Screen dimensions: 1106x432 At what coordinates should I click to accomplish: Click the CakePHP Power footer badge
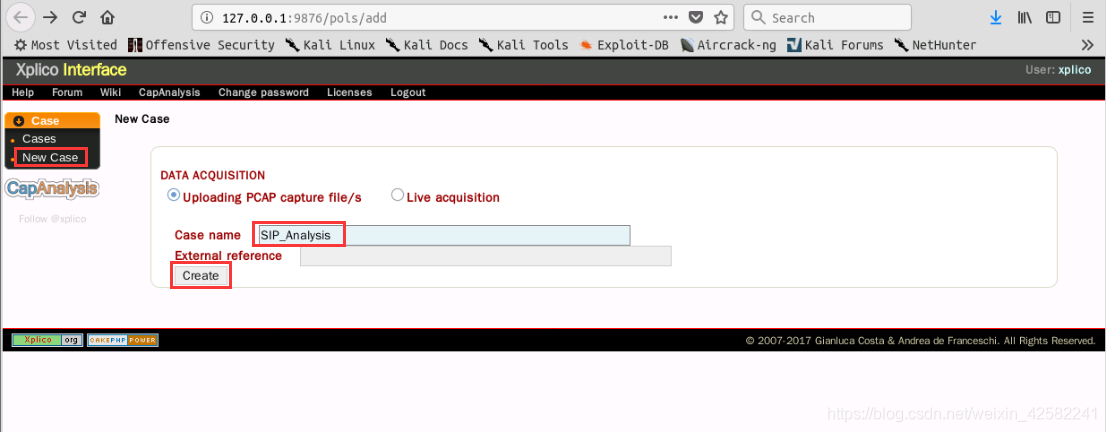[123, 340]
